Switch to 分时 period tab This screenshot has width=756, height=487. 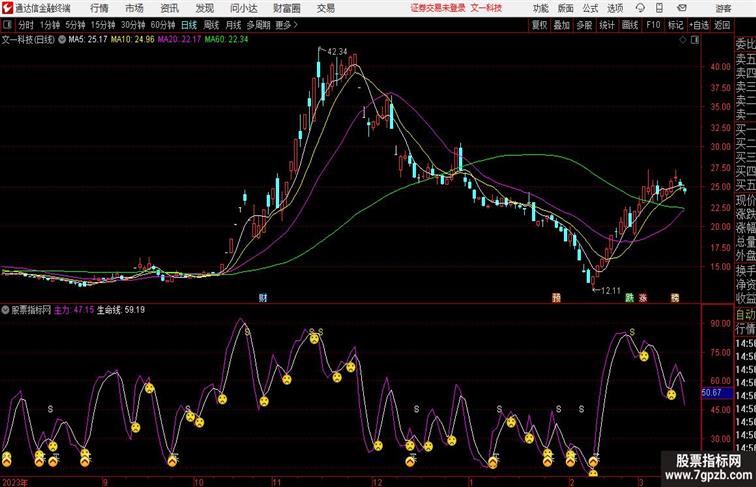(x=26, y=25)
